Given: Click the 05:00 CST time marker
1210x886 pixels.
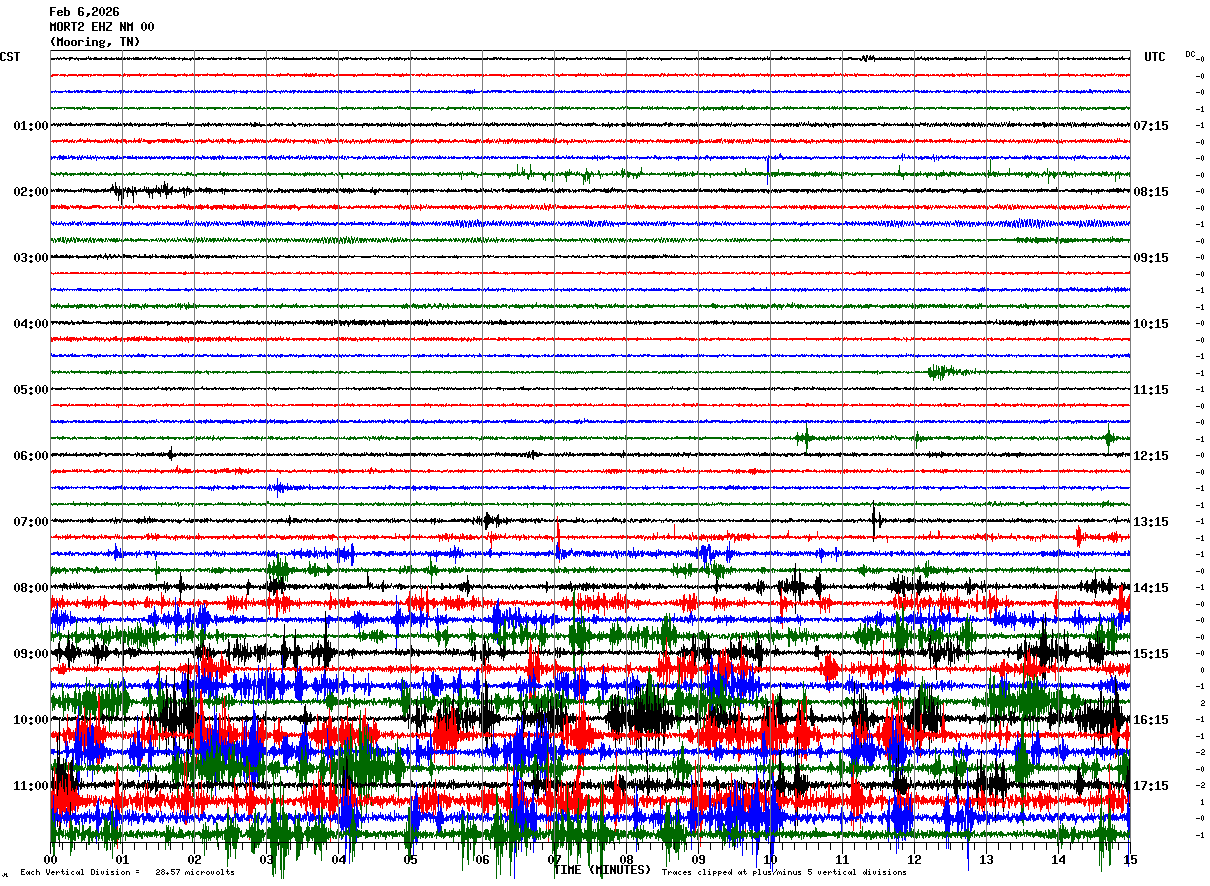Looking at the screenshot, I should pos(31,390).
